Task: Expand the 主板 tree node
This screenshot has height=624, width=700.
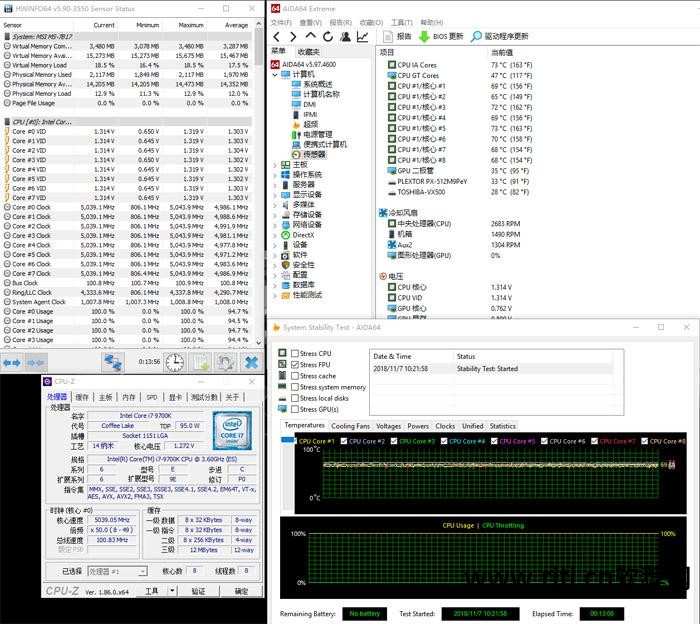Action: 275,165
